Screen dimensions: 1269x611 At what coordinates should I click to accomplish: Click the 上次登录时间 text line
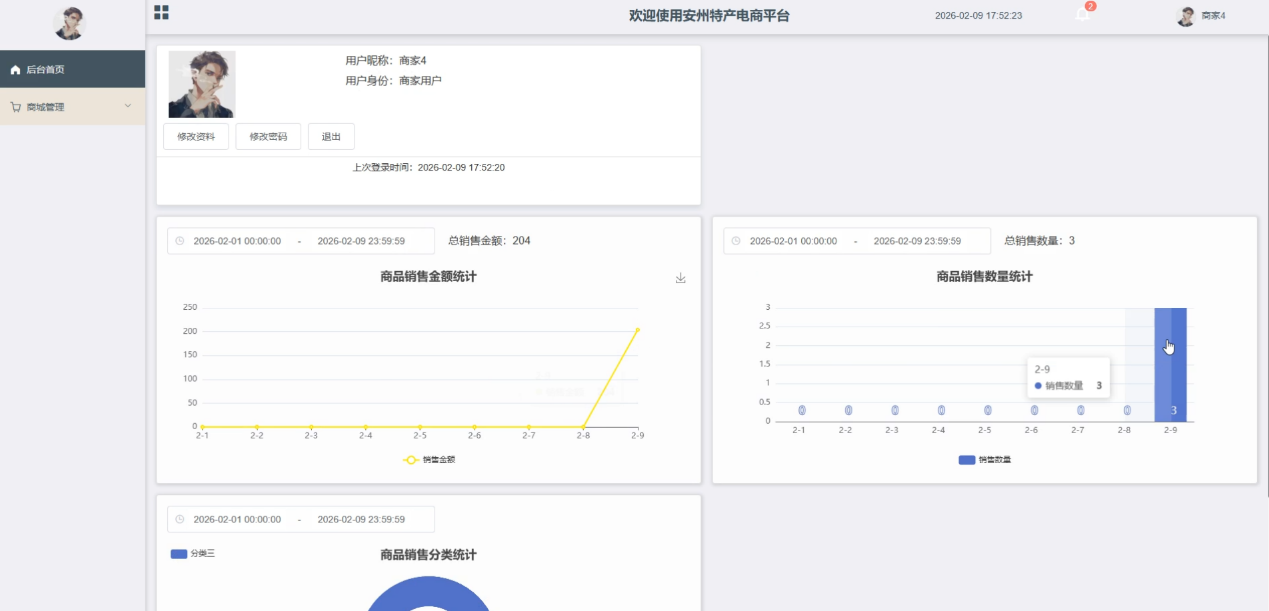[428, 168]
